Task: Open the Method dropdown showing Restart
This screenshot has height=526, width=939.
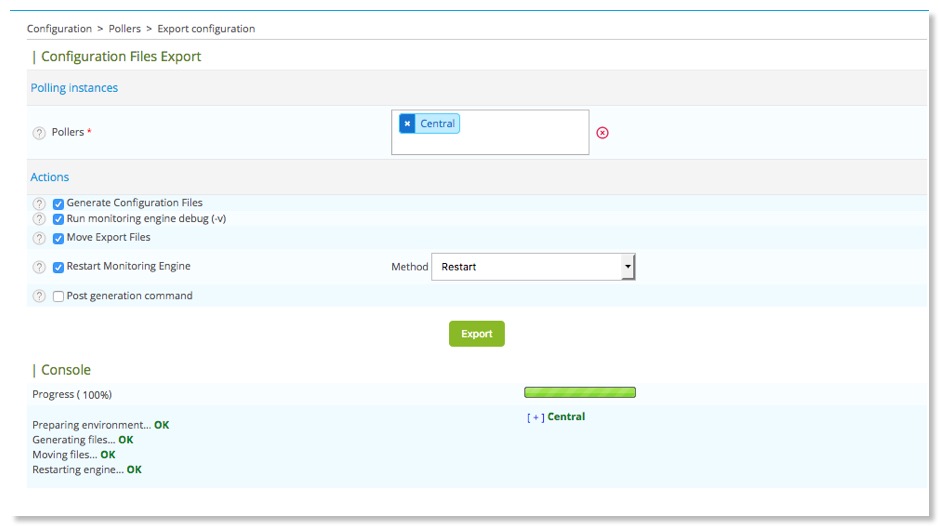Action: [533, 267]
